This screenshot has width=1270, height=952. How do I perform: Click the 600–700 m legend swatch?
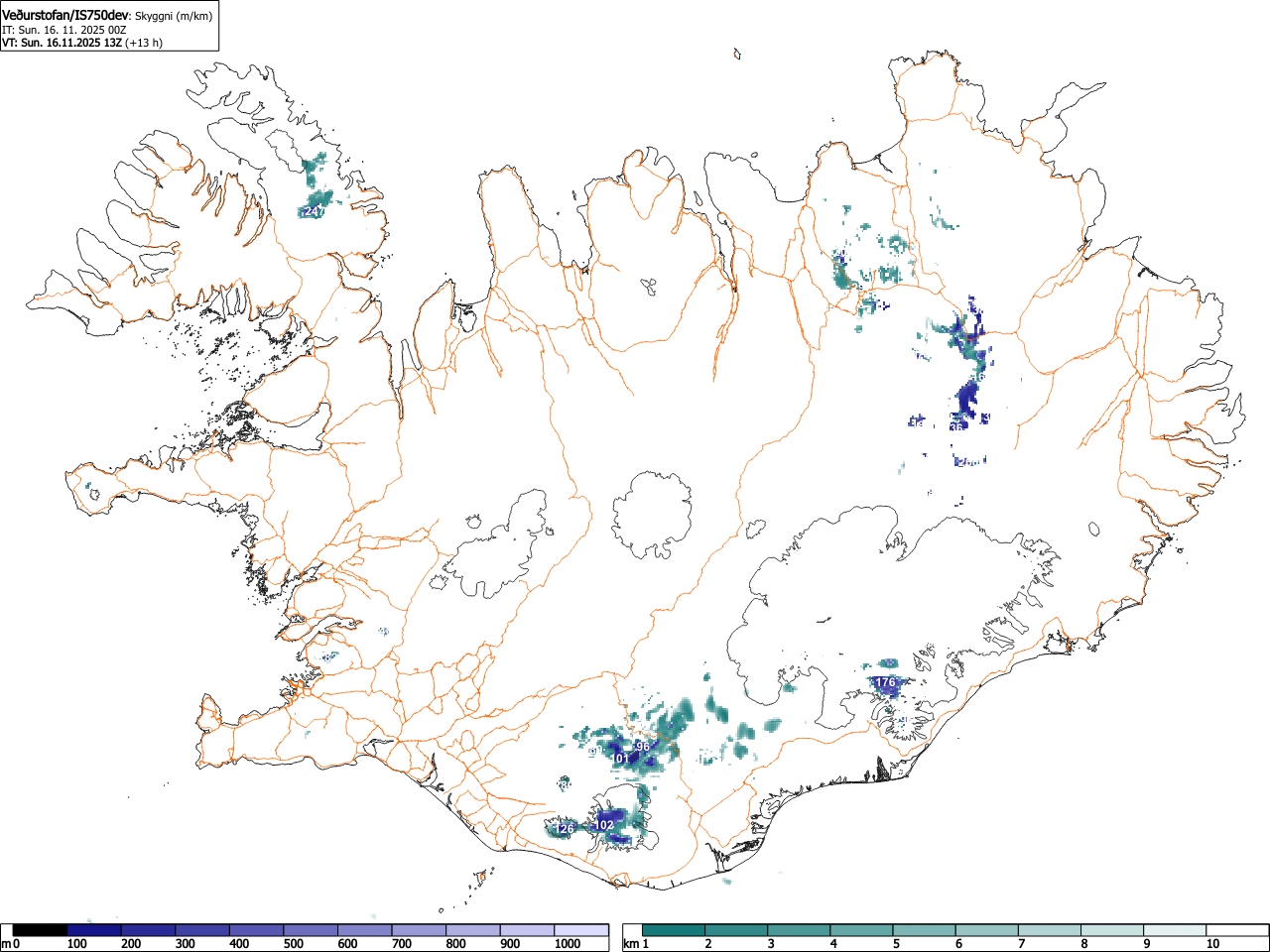[x=364, y=930]
